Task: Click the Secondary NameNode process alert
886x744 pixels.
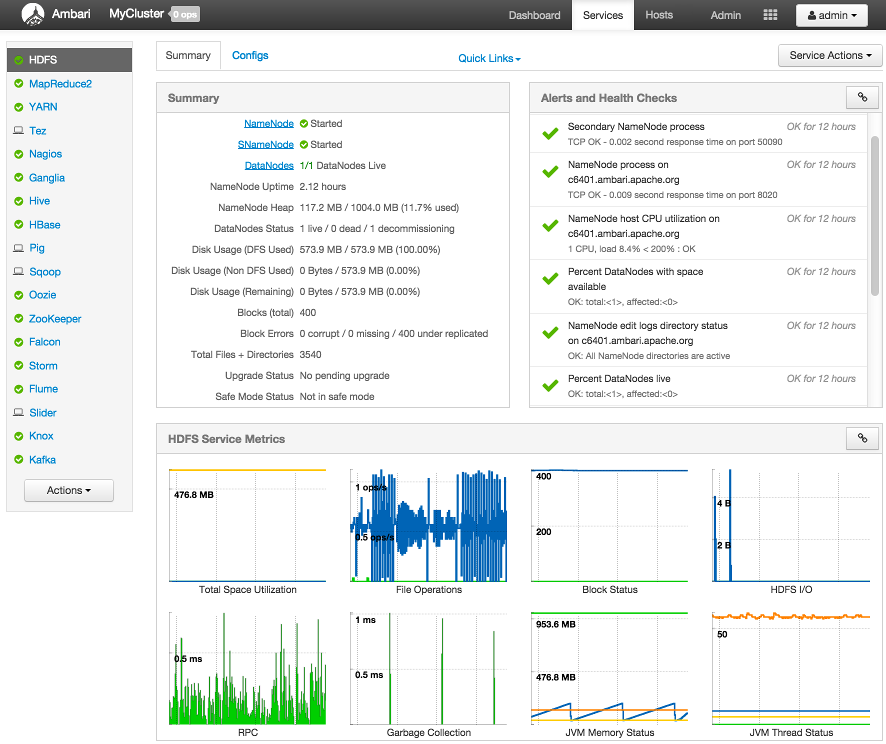Action: (x=698, y=134)
